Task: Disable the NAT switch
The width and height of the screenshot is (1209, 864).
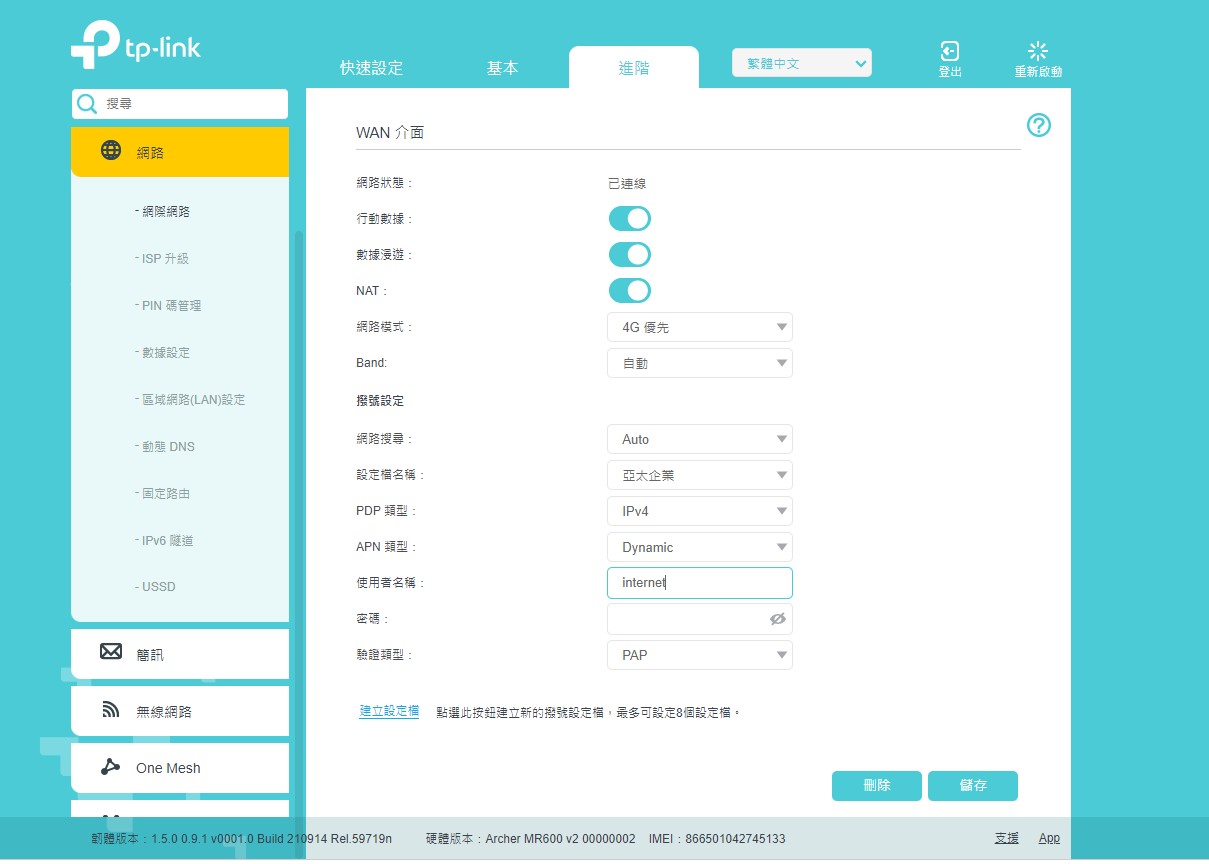Action: [630, 290]
